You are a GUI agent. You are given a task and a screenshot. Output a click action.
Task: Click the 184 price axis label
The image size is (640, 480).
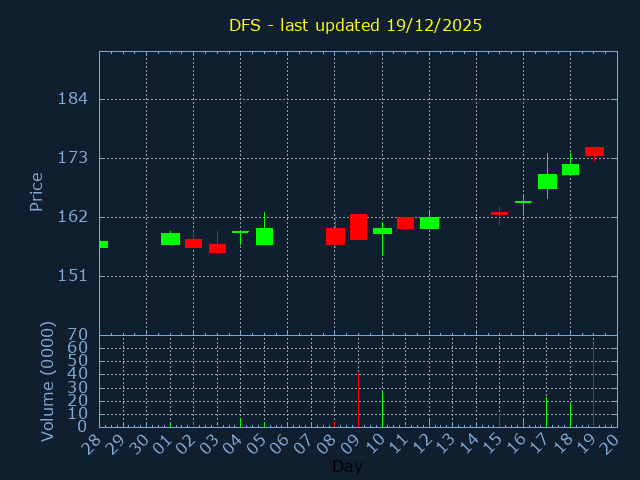[74, 99]
